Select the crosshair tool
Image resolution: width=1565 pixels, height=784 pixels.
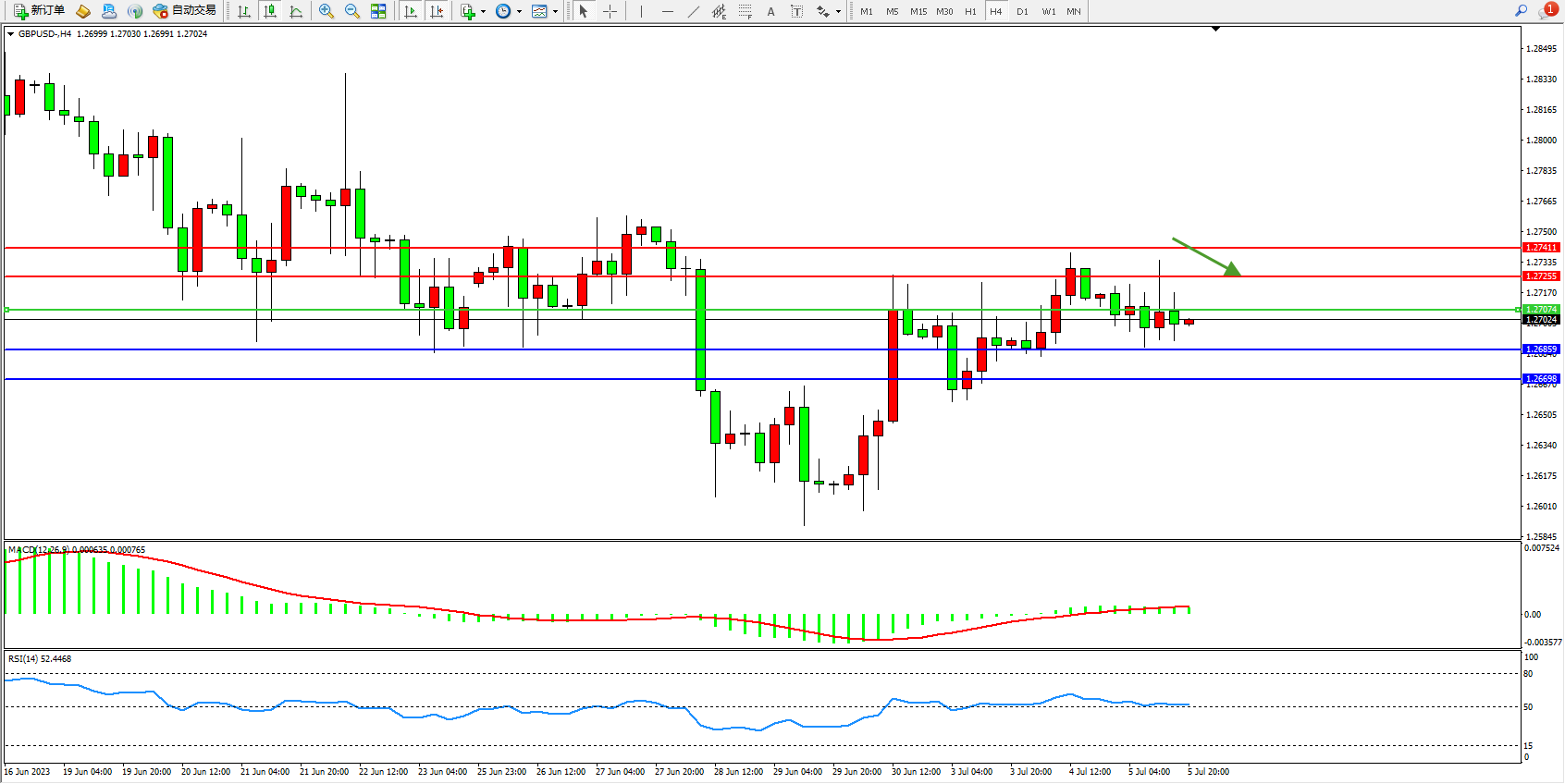[610, 11]
